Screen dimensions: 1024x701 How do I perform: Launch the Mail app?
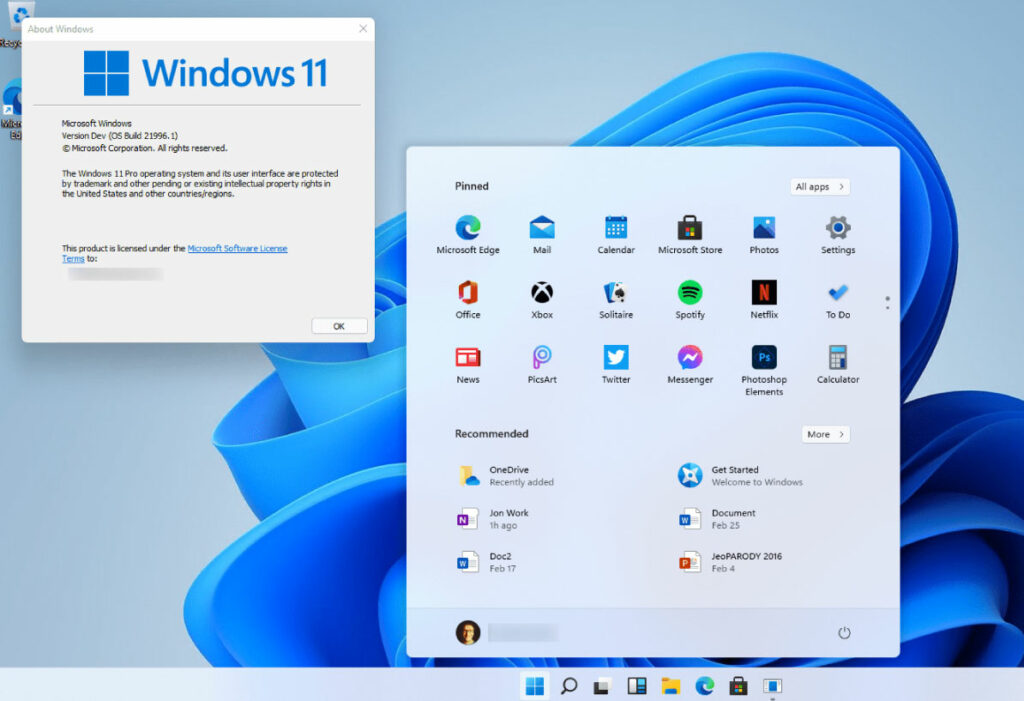coord(542,235)
